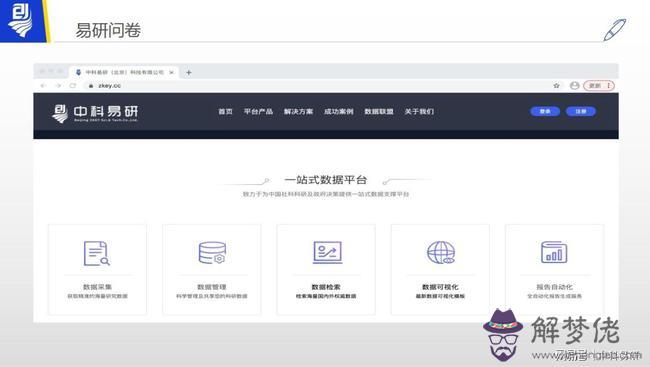
Task: Click the 数据采集 document search icon
Action: 97,253
